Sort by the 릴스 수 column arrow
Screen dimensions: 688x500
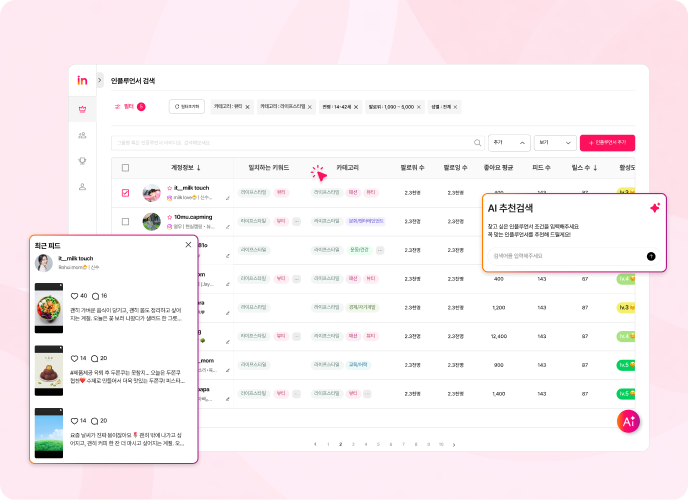point(595,168)
